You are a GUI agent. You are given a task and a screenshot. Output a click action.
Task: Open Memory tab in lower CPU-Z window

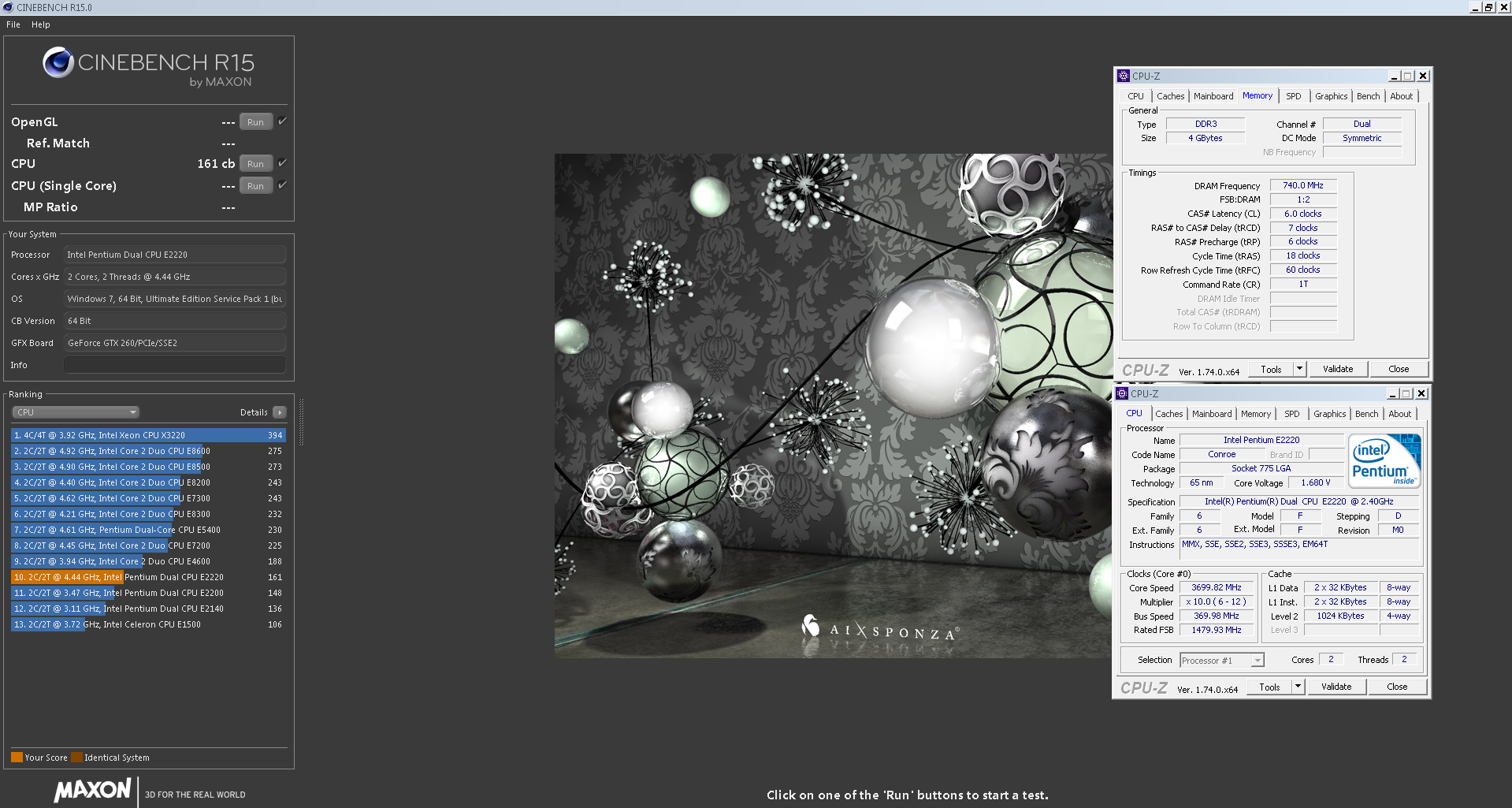pyautogui.click(x=1256, y=414)
